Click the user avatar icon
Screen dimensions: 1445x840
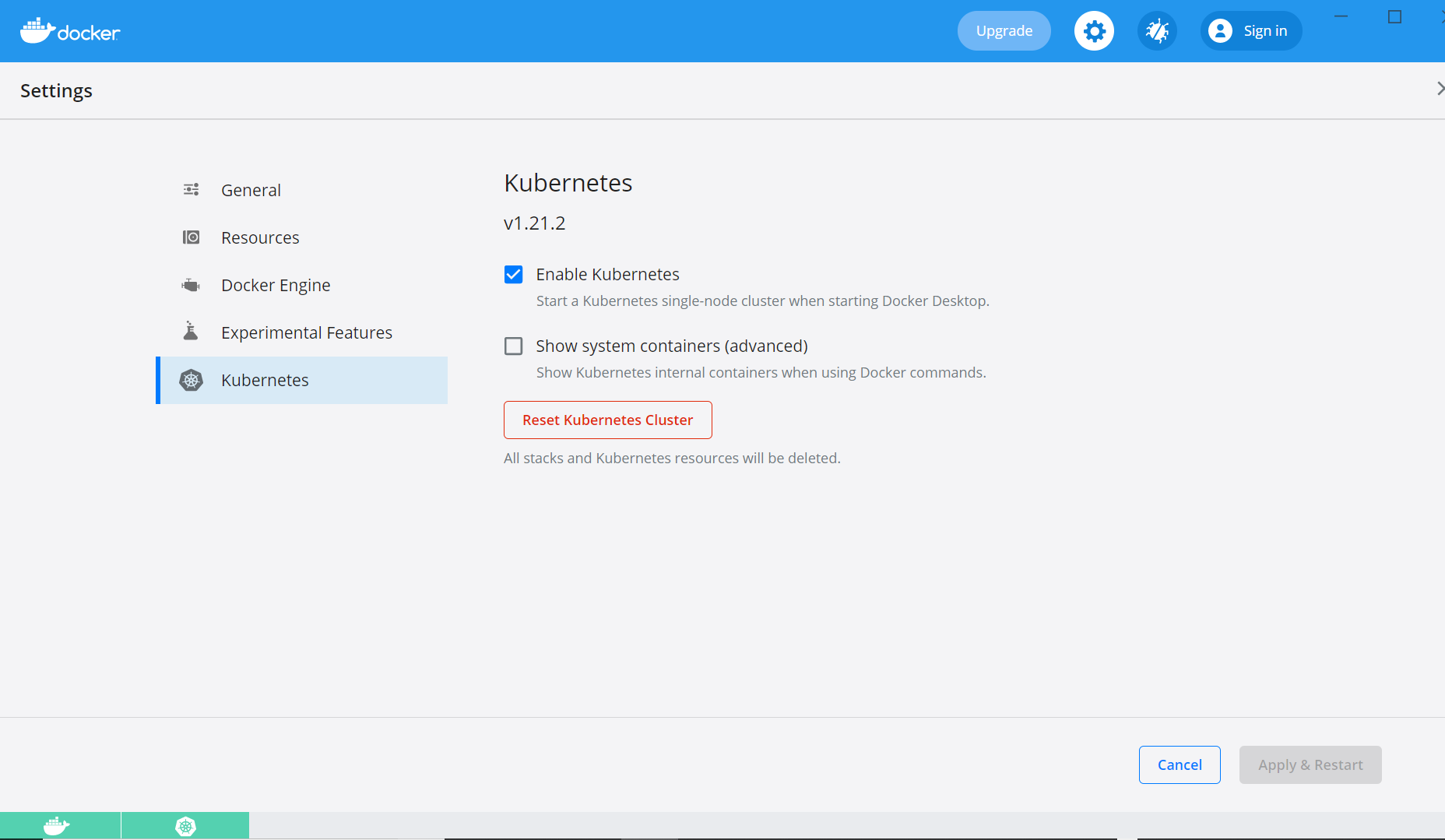click(x=1220, y=31)
